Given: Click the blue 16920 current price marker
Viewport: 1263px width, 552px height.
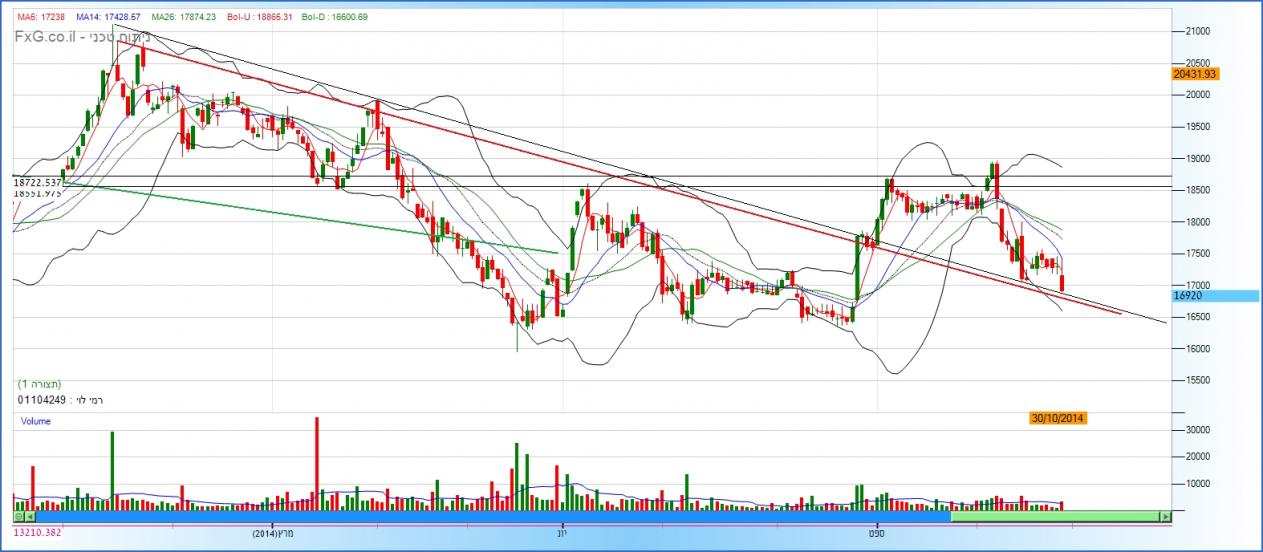Looking at the screenshot, I should [x=1215, y=296].
